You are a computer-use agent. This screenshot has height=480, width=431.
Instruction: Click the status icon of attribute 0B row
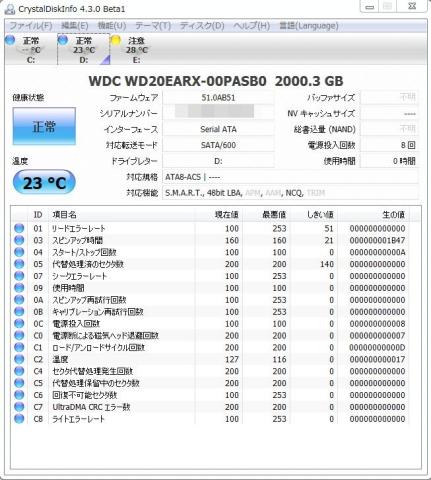pyautogui.click(x=19, y=312)
